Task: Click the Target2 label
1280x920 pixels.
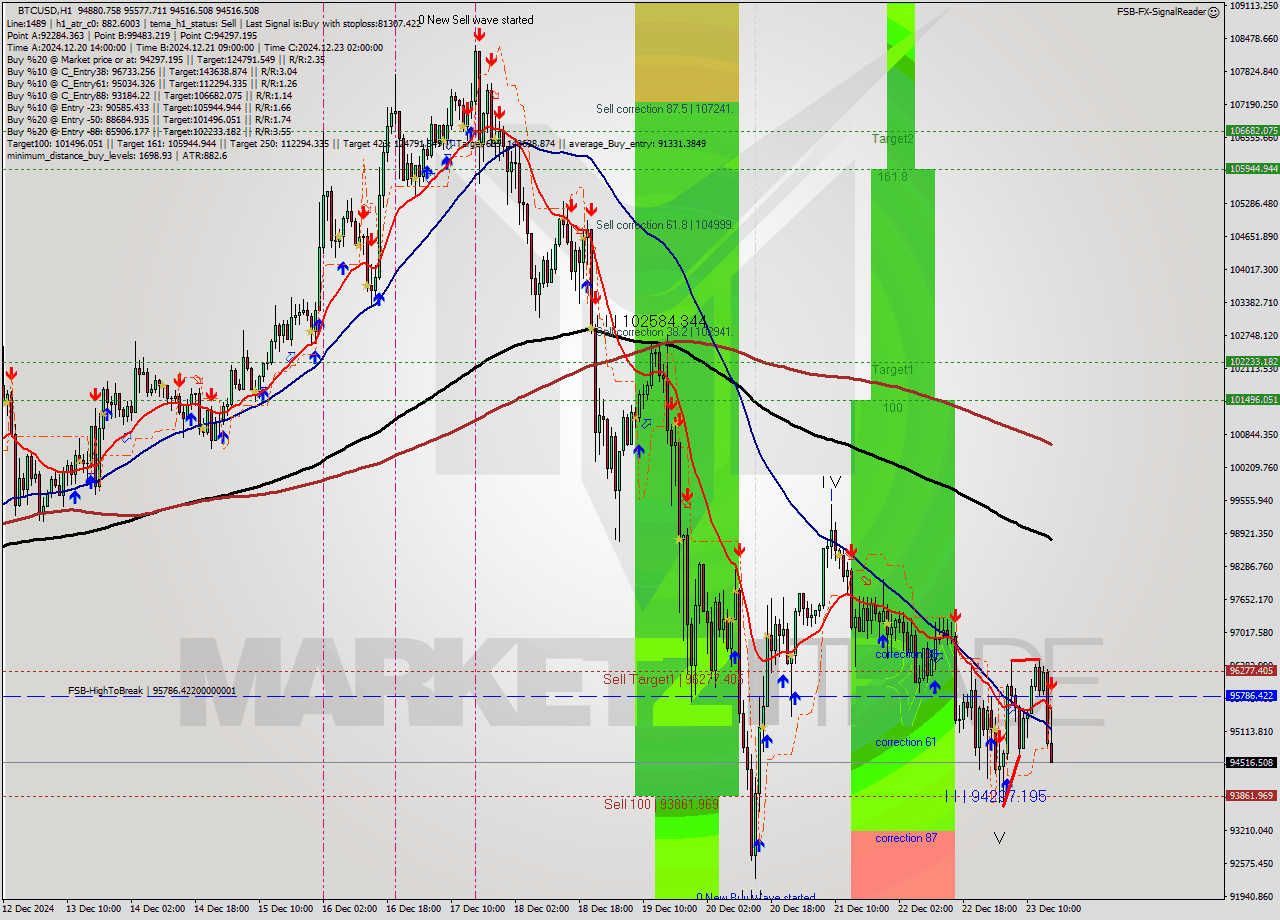Action: point(892,138)
